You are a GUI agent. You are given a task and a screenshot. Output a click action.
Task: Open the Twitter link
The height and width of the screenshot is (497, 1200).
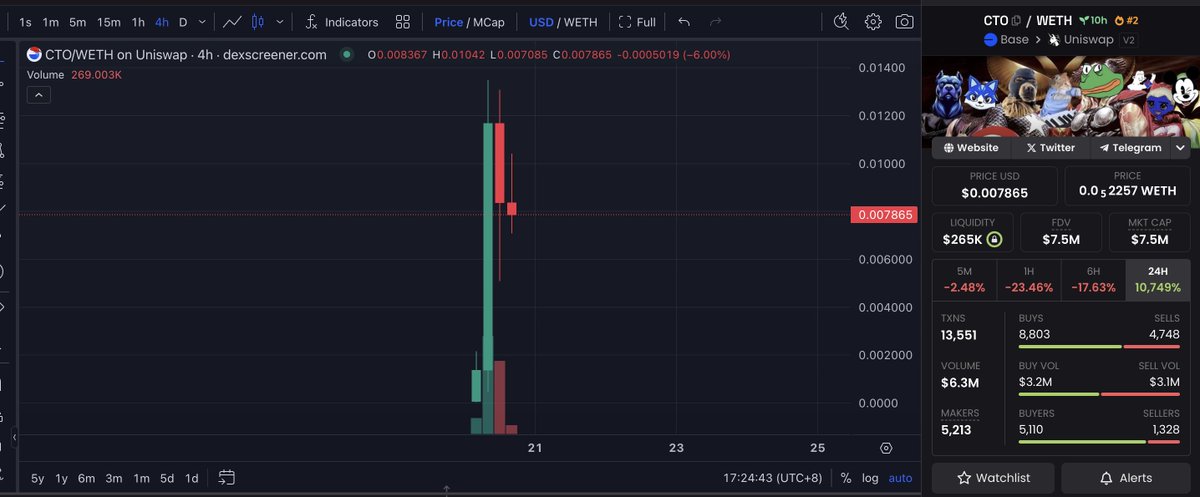tap(1050, 148)
